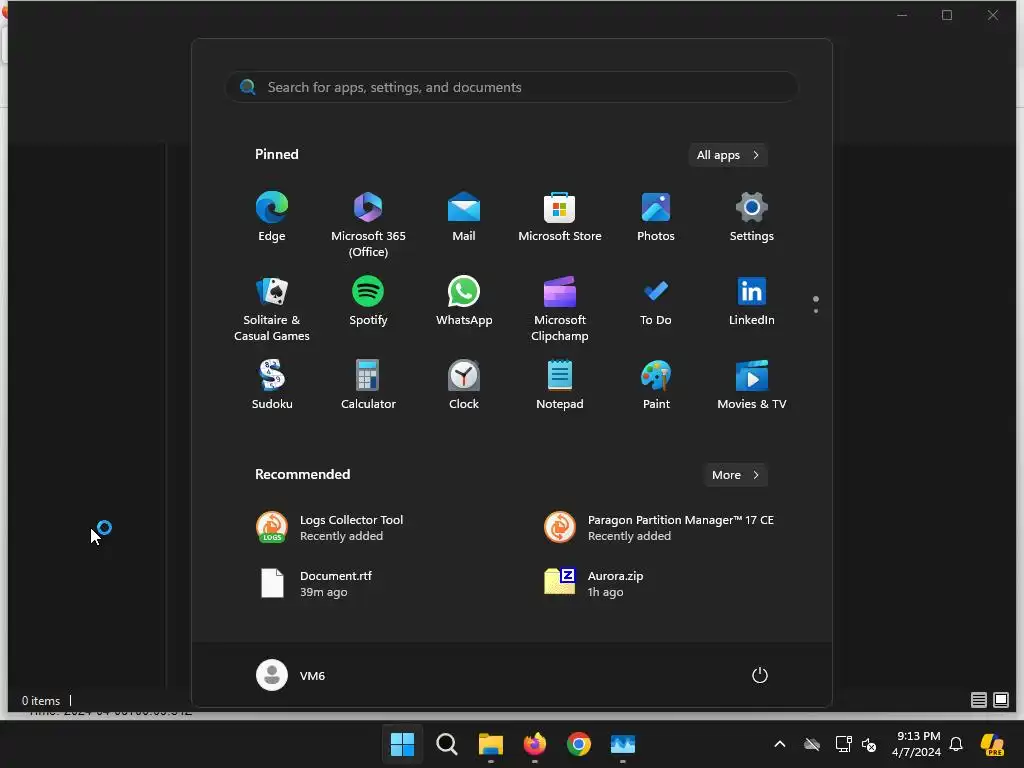Launch the To Do app
This screenshot has height=768, width=1024.
[656, 300]
